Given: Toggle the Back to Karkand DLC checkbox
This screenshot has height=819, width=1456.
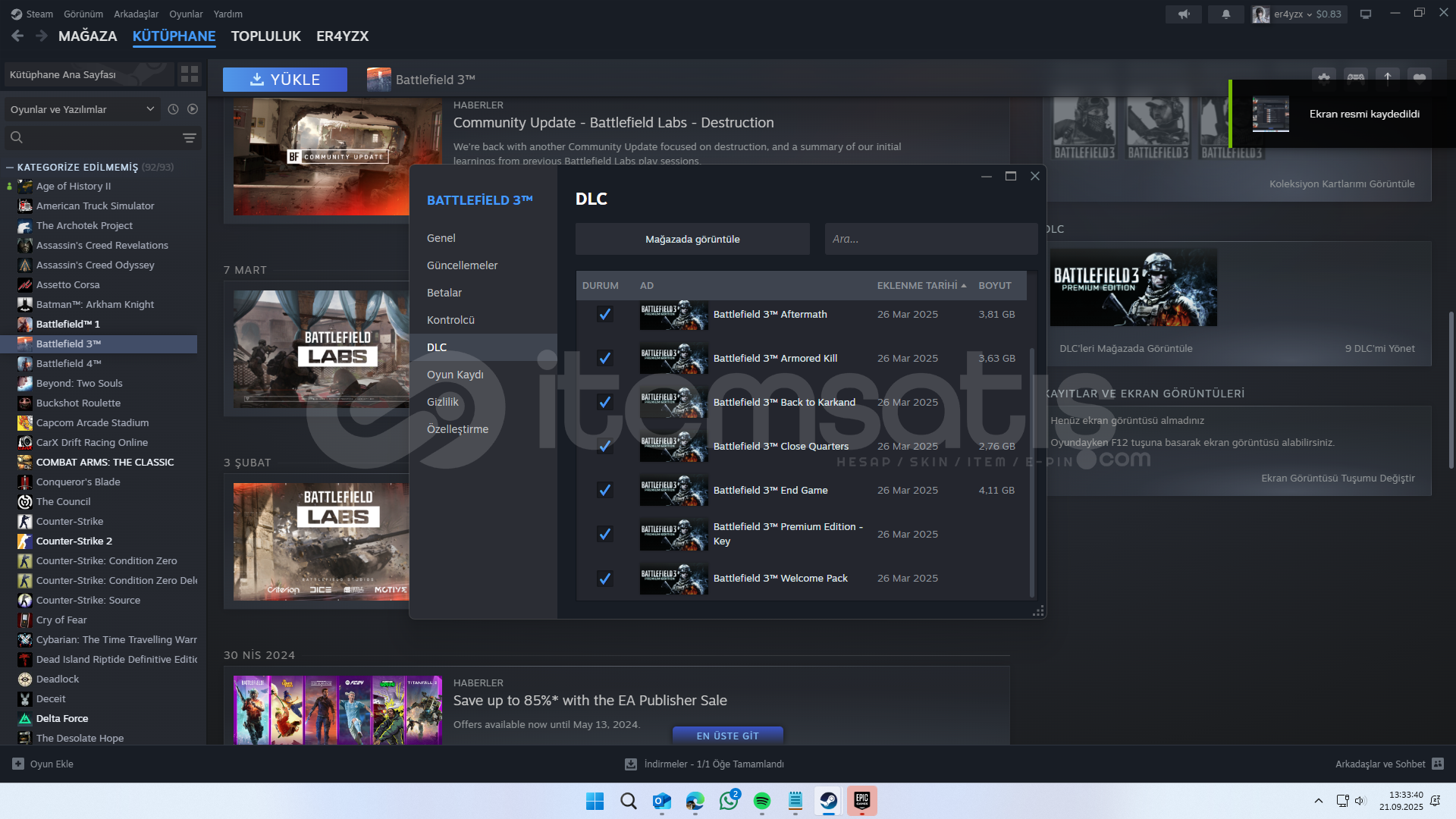Looking at the screenshot, I should (604, 402).
